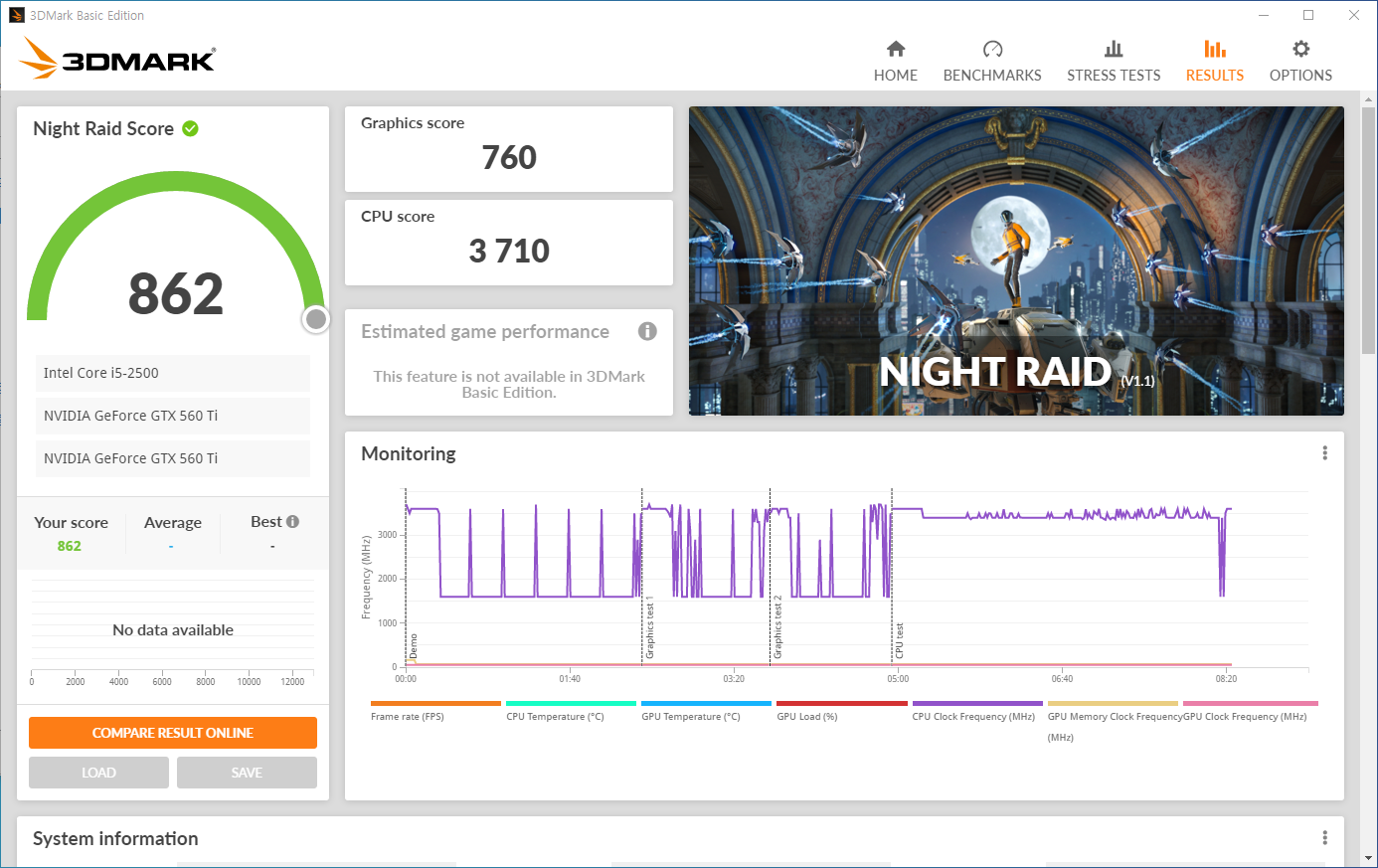Select the RESULTS tab
This screenshot has height=868, width=1378.
pyautogui.click(x=1215, y=62)
